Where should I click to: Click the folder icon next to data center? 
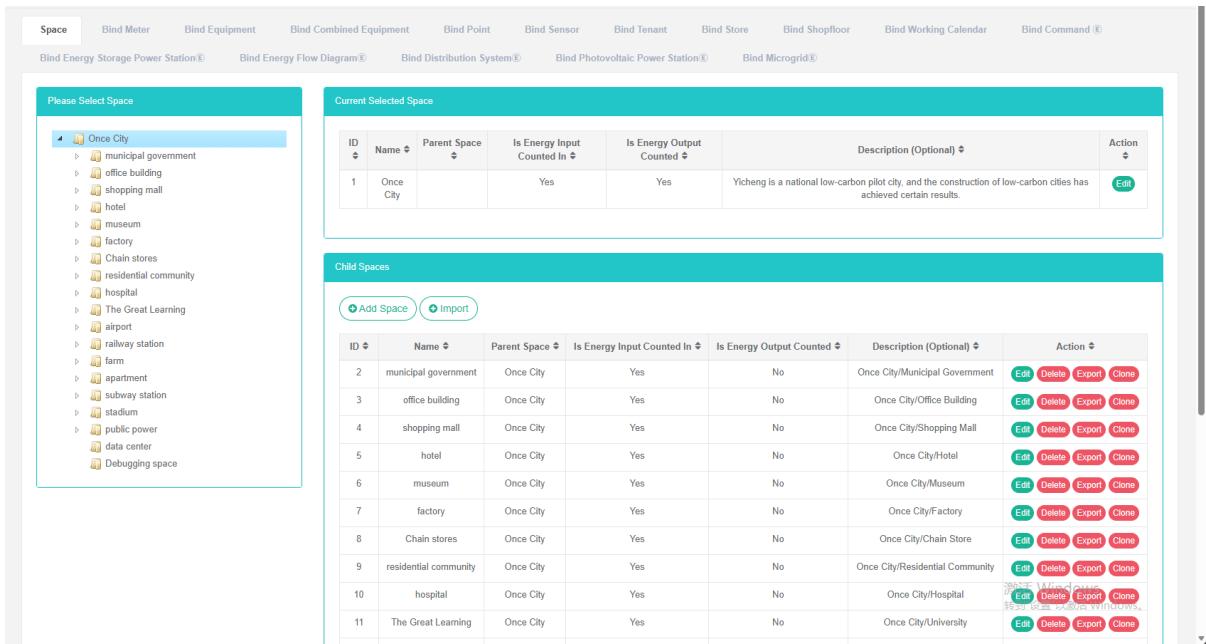(97, 446)
